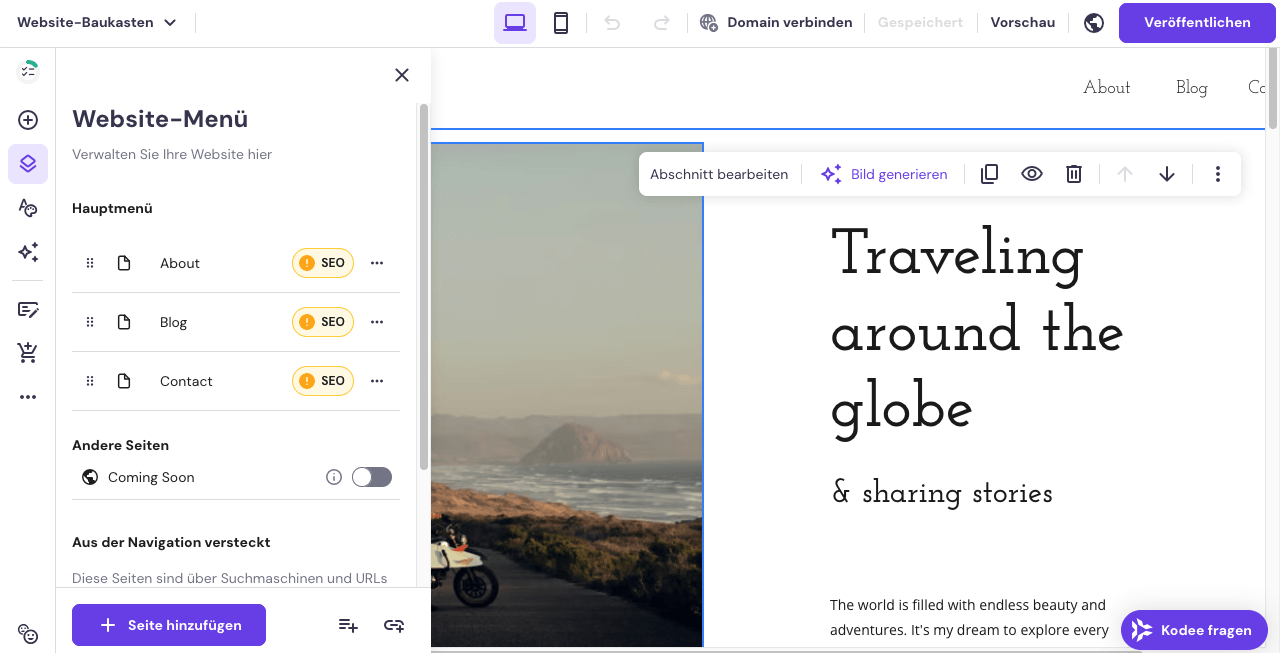Select the About page row
This screenshot has height=653, width=1280.
coord(236,263)
